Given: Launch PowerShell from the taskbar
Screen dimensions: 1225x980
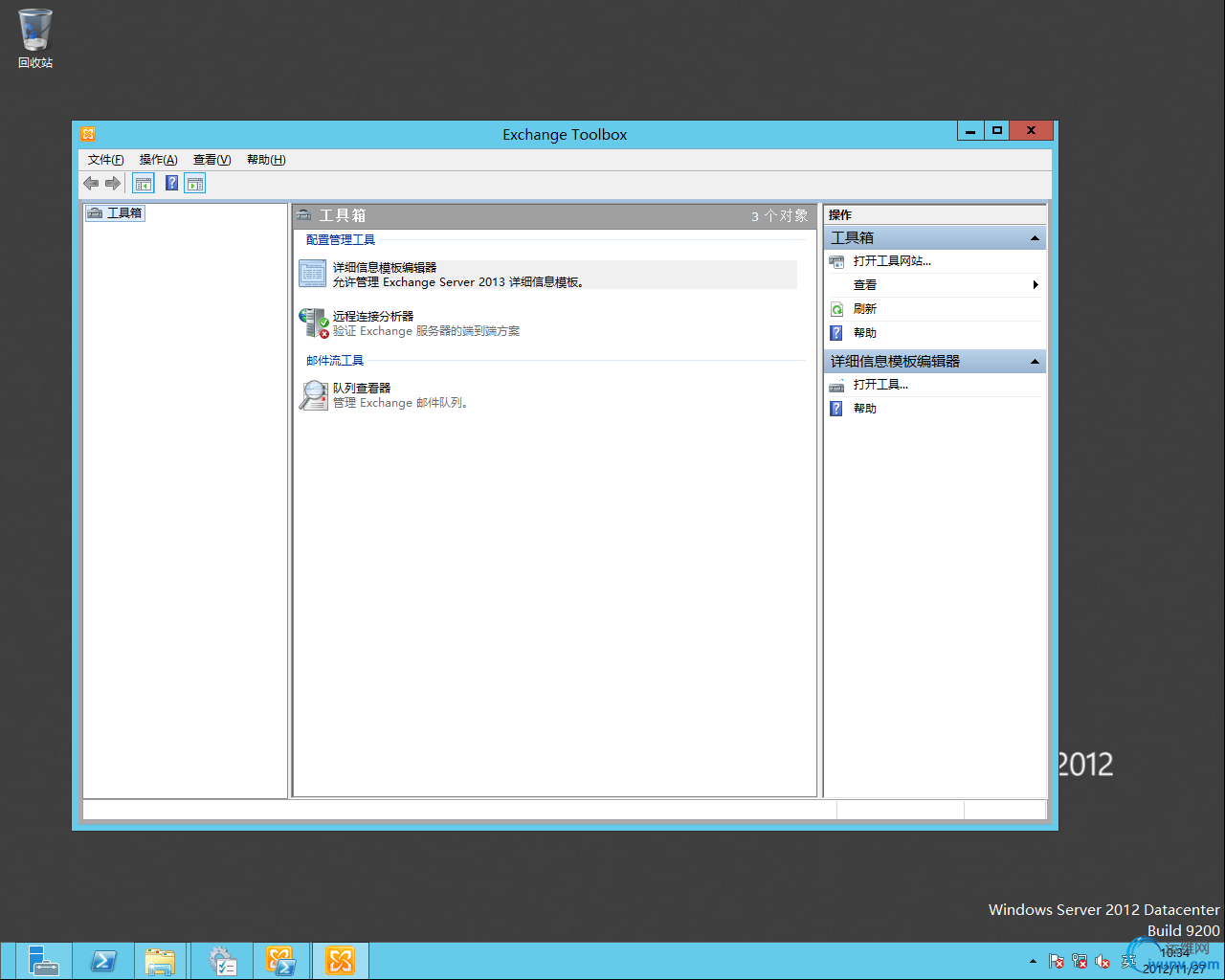Looking at the screenshot, I should [103, 961].
